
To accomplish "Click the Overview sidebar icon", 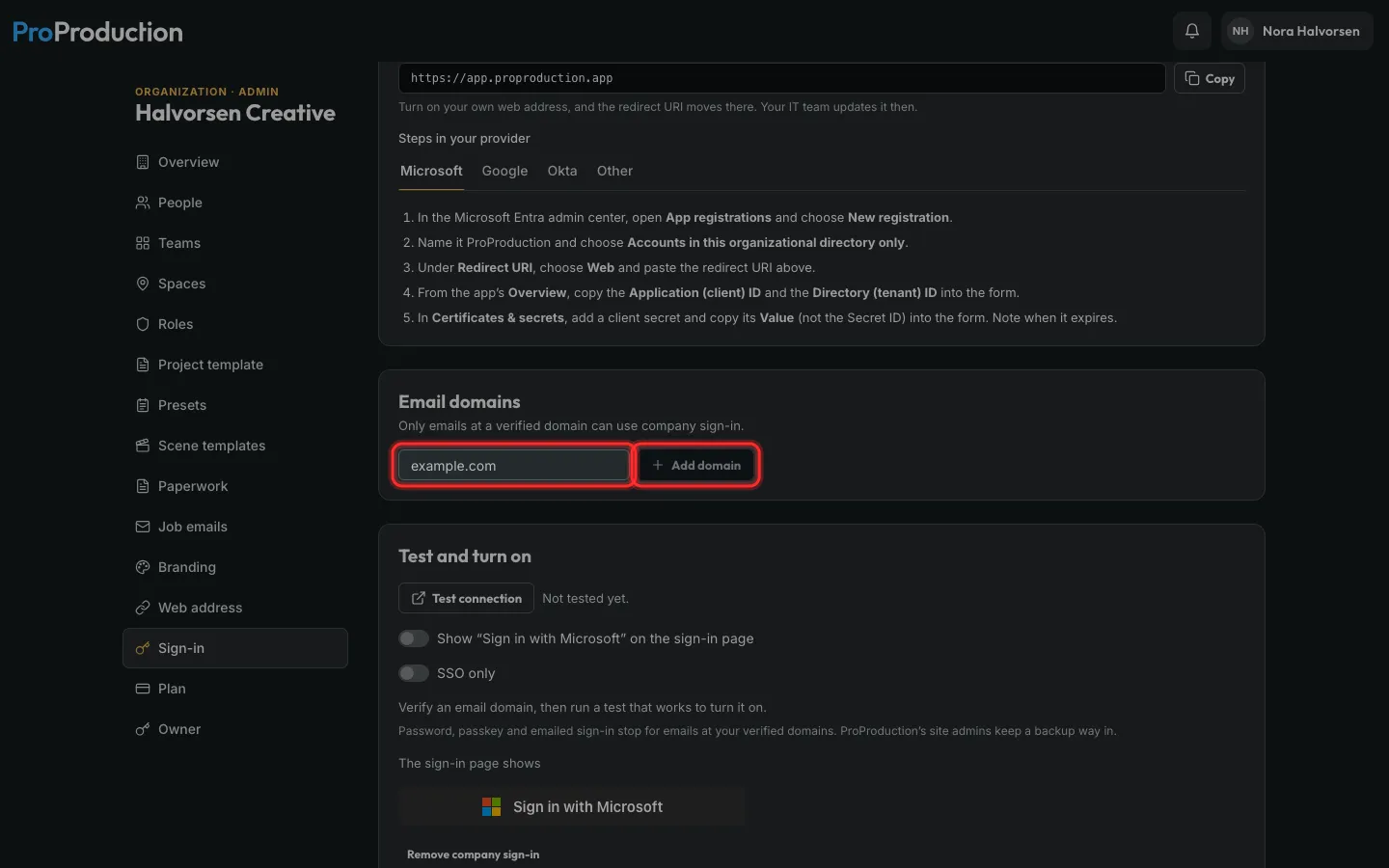I will click(x=143, y=162).
